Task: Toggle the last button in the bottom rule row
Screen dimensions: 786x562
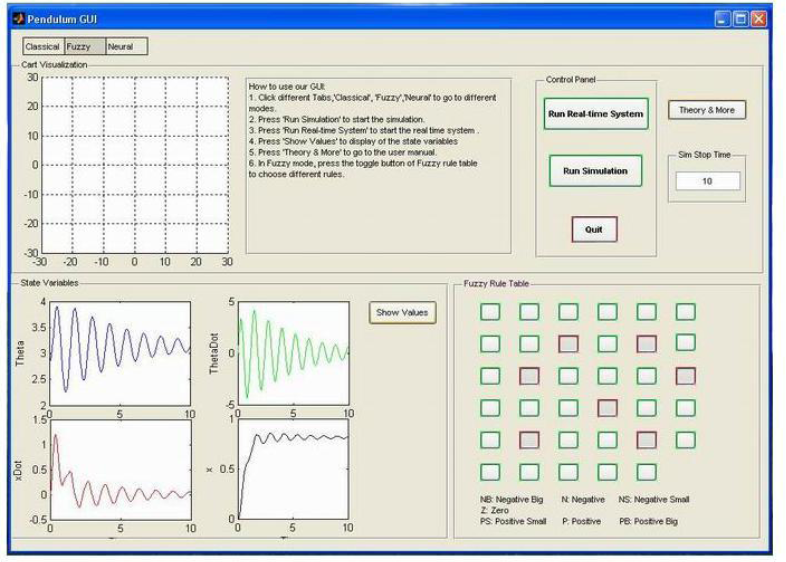Action: coord(646,472)
